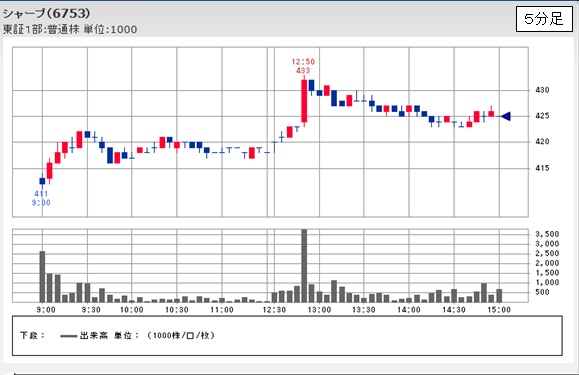Click the 12:30 time axis label

(274, 310)
